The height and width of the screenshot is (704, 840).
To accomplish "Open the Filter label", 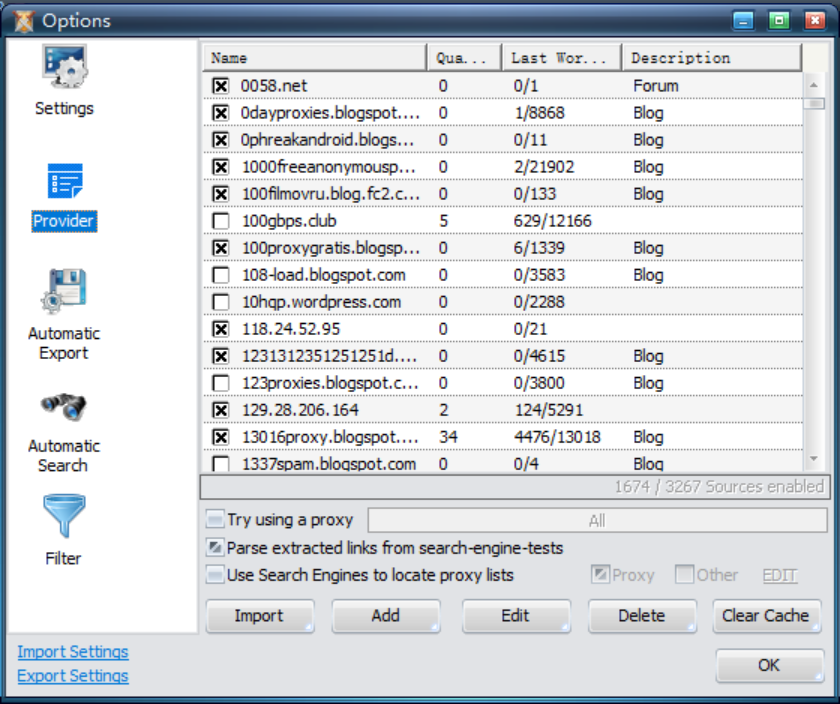I will [x=64, y=559].
